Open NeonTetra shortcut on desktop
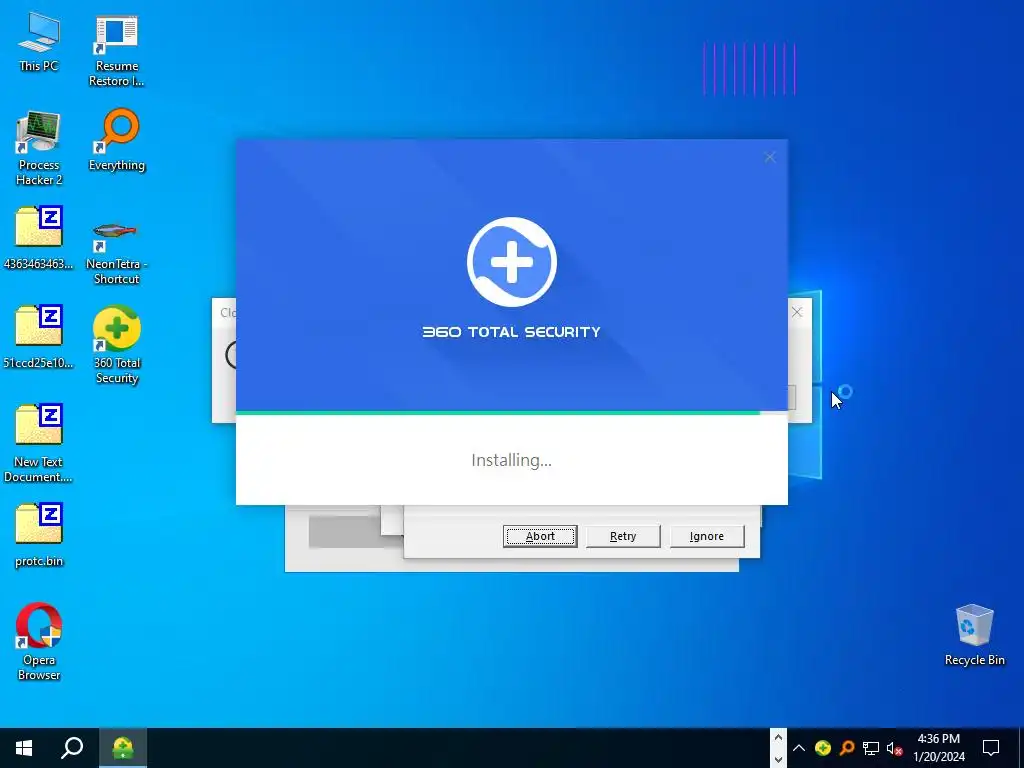The image size is (1024, 768). (116, 251)
